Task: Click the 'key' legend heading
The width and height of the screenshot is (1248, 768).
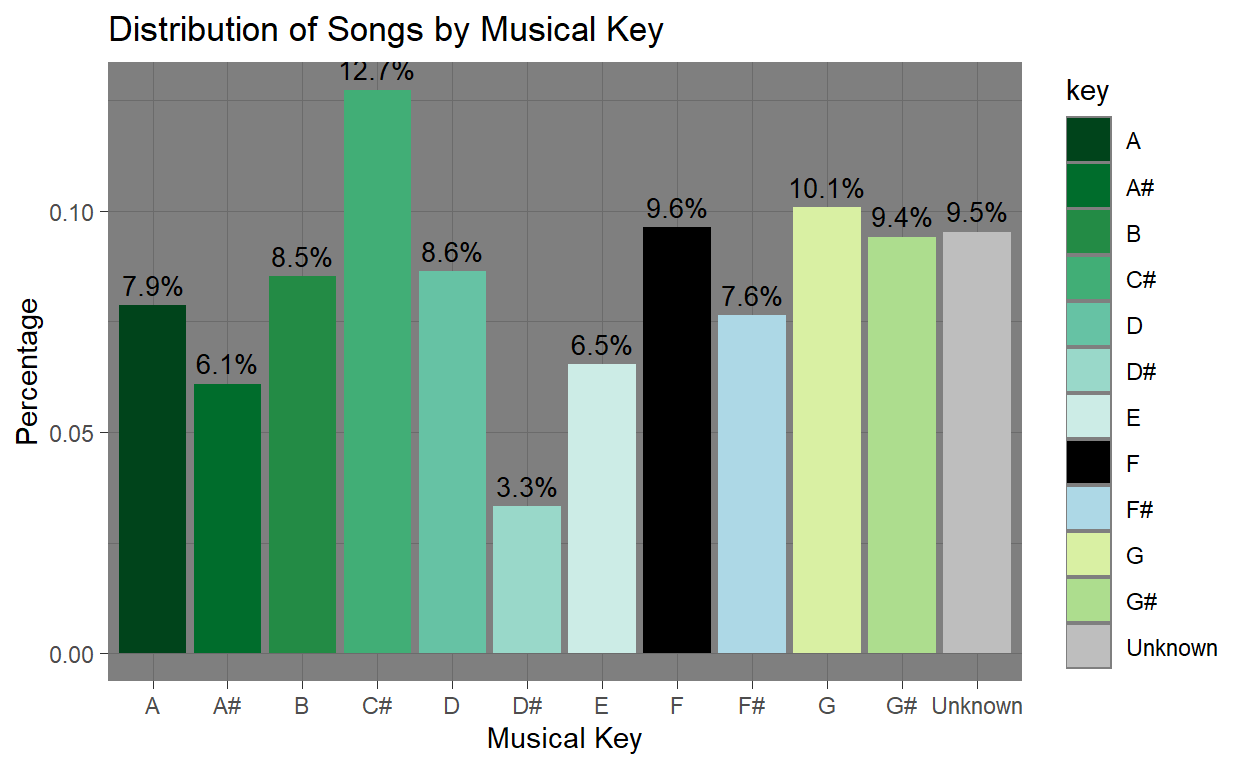Action: click(1087, 92)
